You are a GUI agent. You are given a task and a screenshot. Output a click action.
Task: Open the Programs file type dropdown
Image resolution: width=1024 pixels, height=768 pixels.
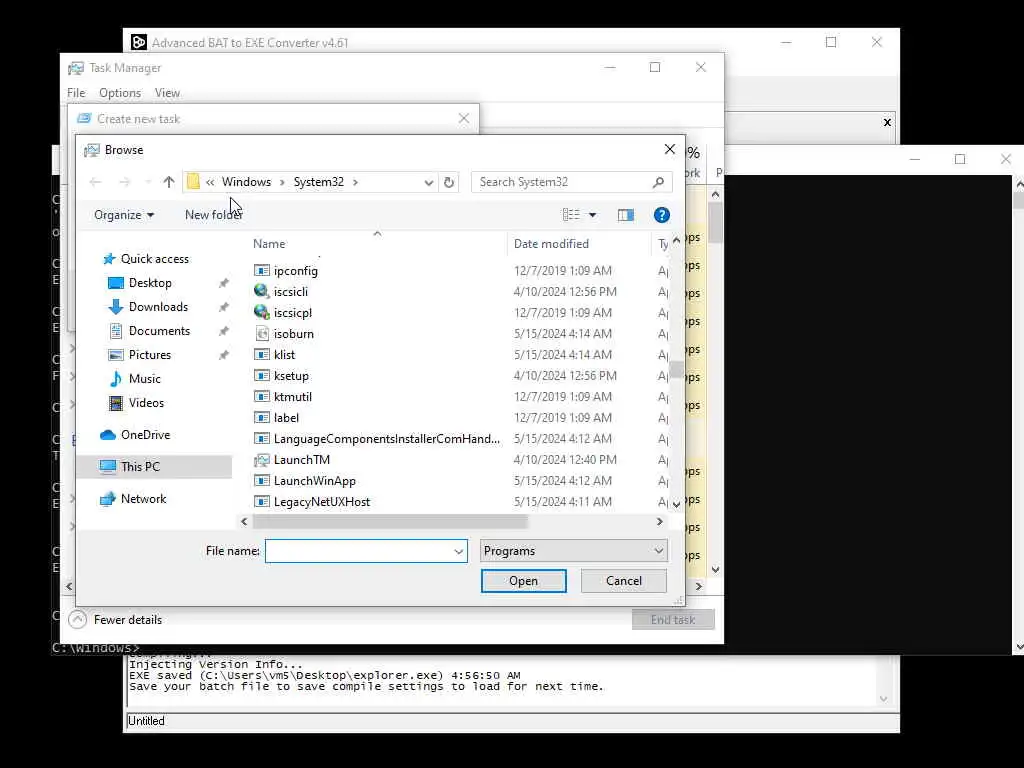tap(573, 551)
